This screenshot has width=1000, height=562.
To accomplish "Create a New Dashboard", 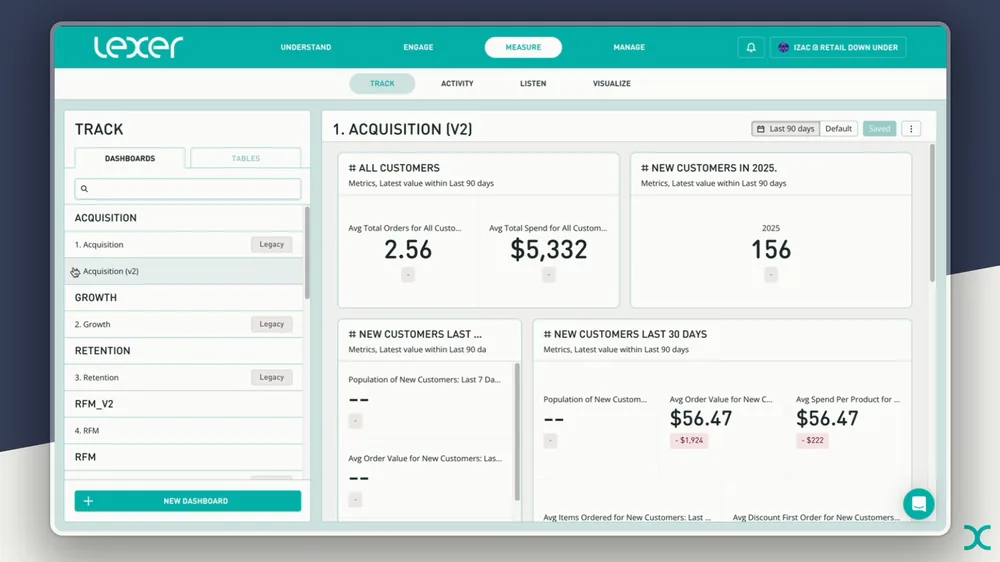I will [x=188, y=501].
